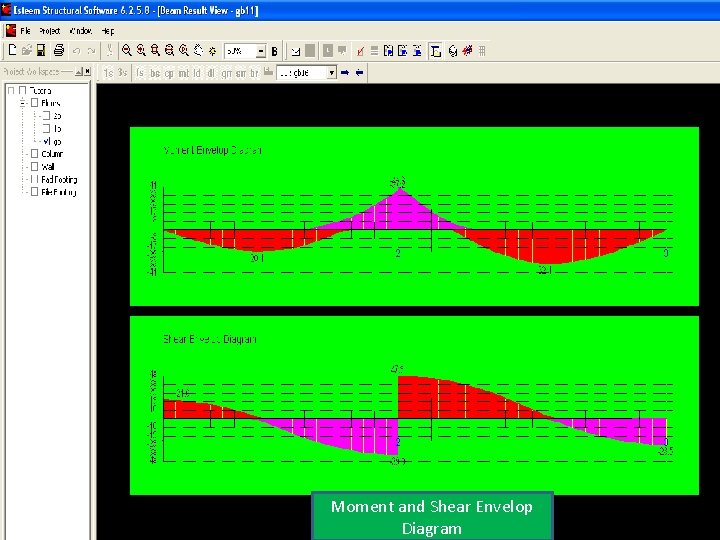Pin the Project Workspace panel
The height and width of the screenshot is (540, 720).
[x=79, y=72]
